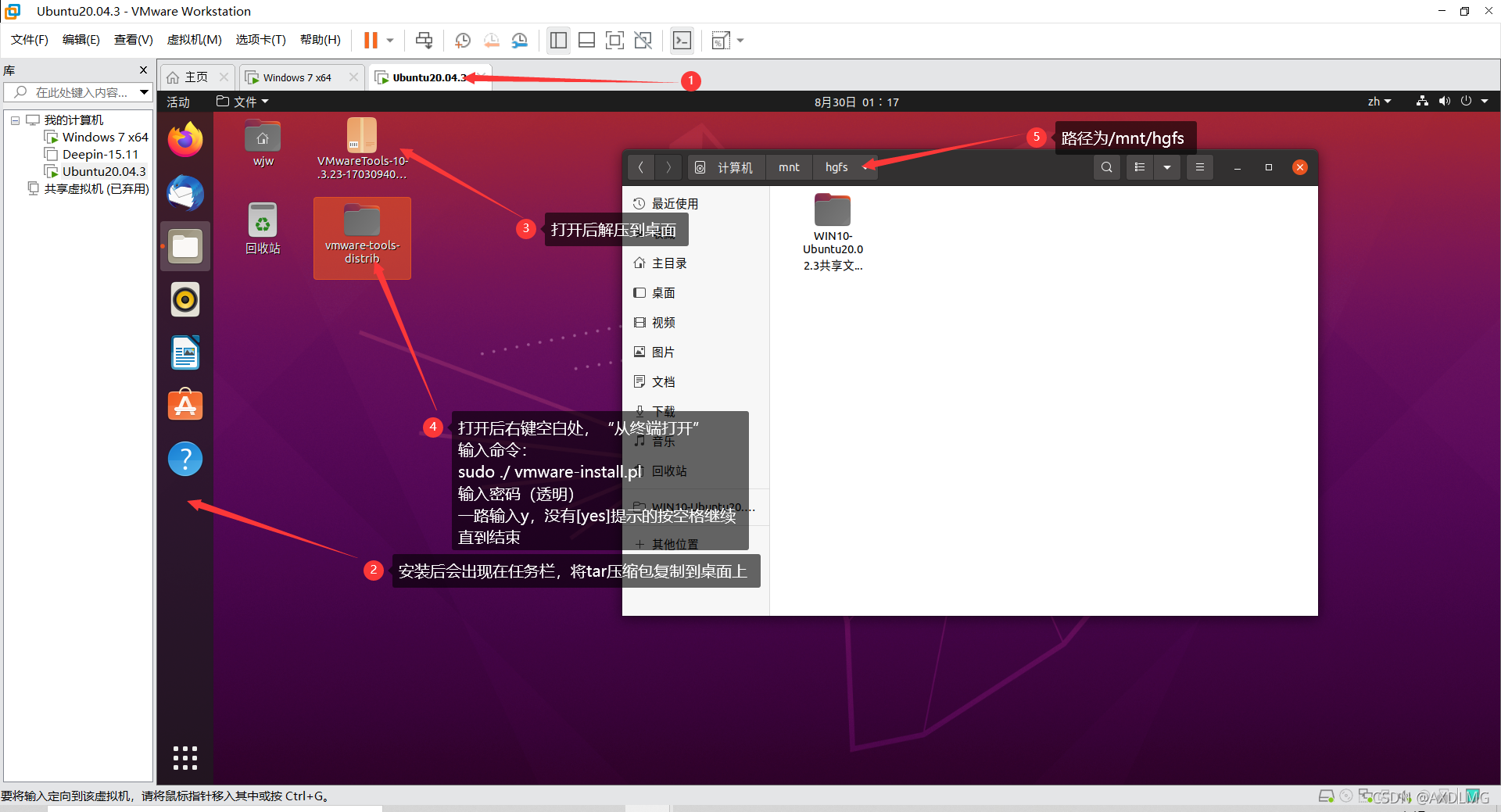Open the hgfs path bar dropdown
This screenshot has width=1501, height=812.
click(865, 167)
